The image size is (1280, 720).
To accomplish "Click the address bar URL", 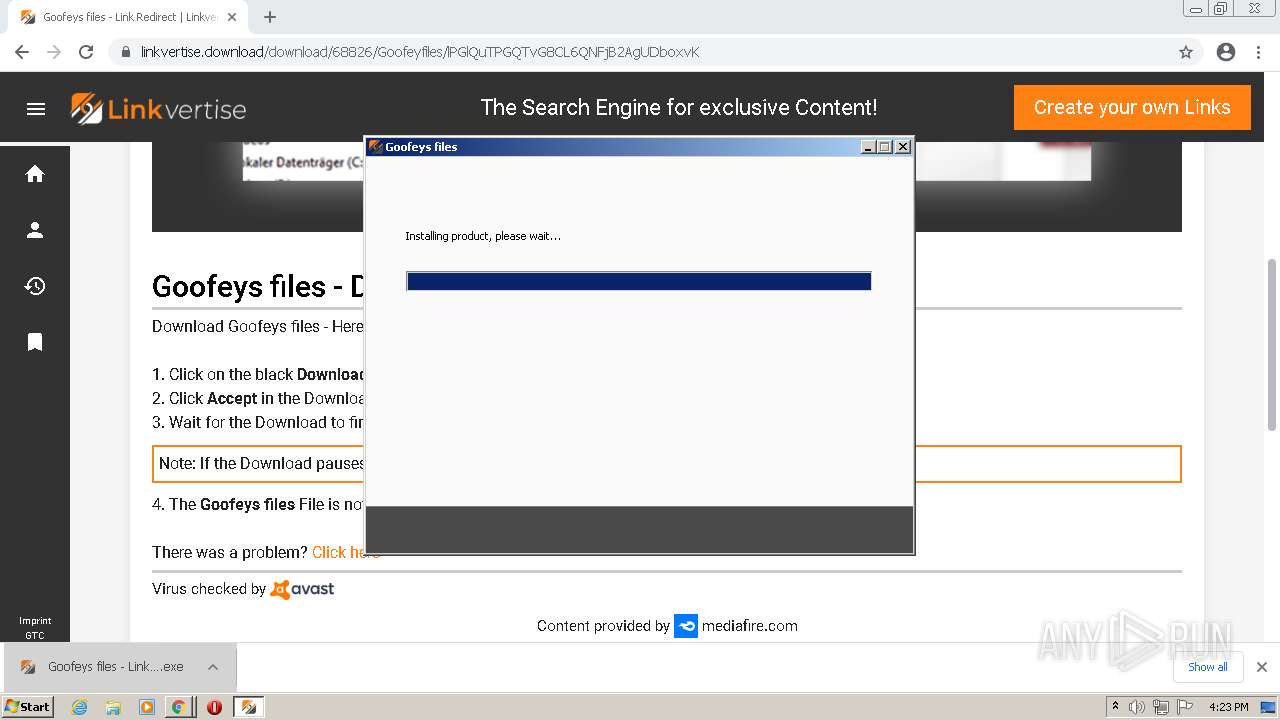I will [420, 52].
